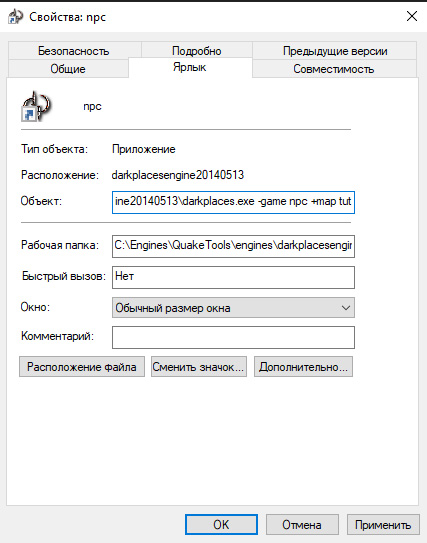This screenshot has width=427, height=543.
Task: Open Дополнительно advanced settings
Action: pos(303,367)
